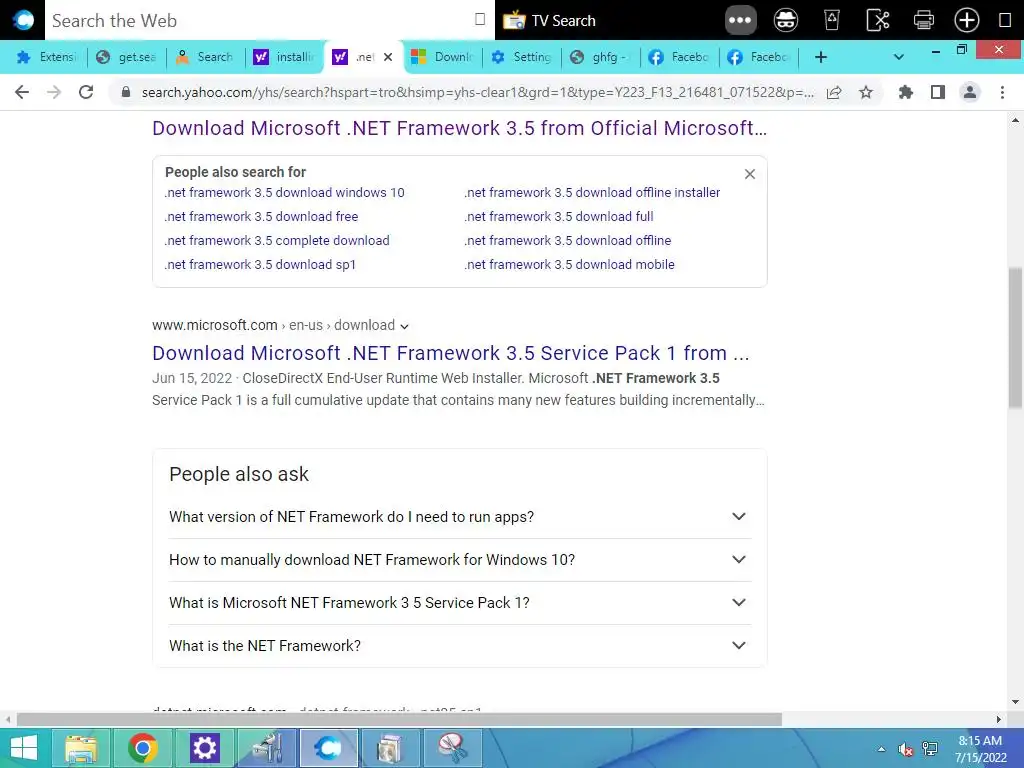The width and height of the screenshot is (1024, 768).
Task: Switch to the get.sea tab
Action: point(125,57)
